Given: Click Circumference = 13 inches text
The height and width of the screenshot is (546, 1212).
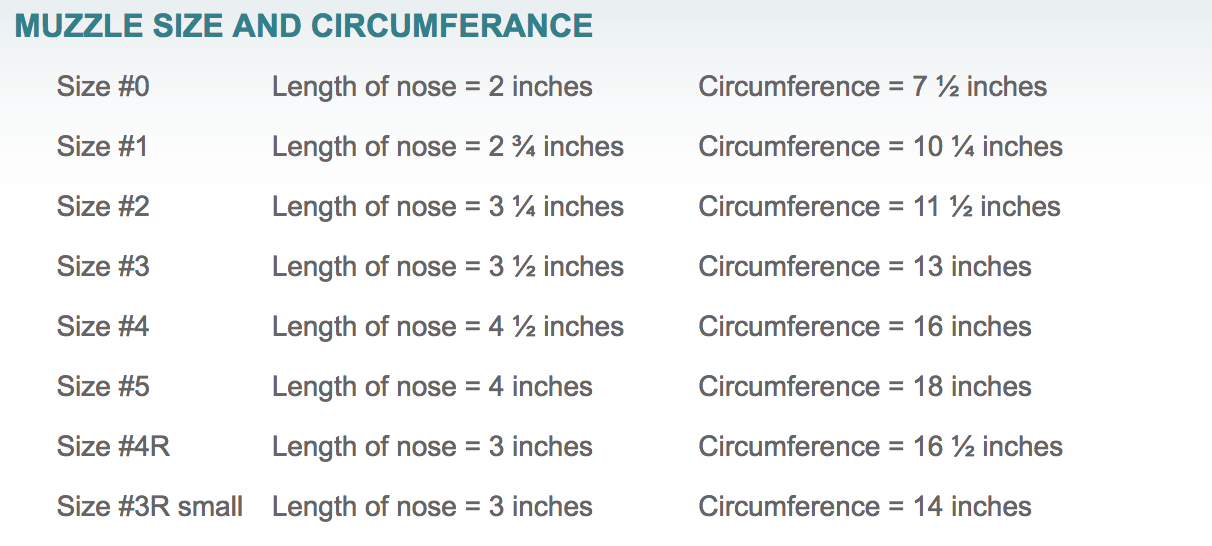Looking at the screenshot, I should [865, 267].
